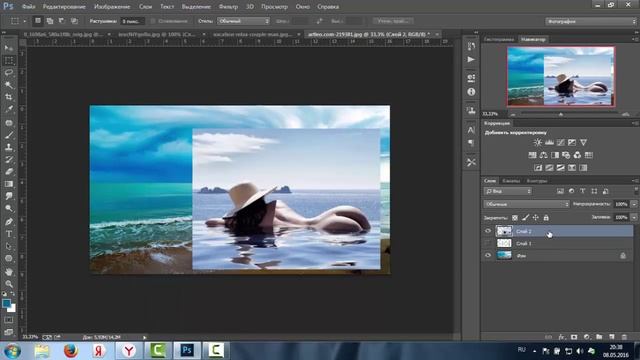The height and width of the screenshot is (360, 640).
Task: Click the Уточн. край button
Action: click(x=393, y=20)
